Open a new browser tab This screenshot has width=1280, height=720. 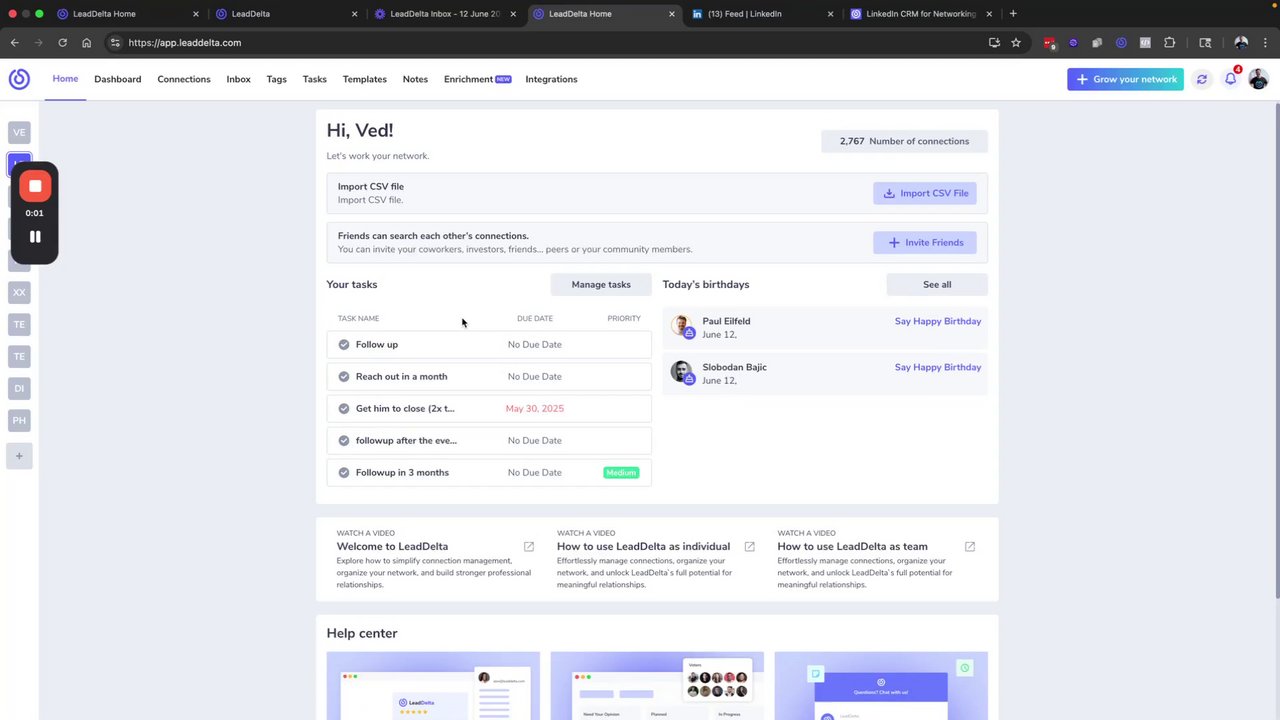point(1013,14)
